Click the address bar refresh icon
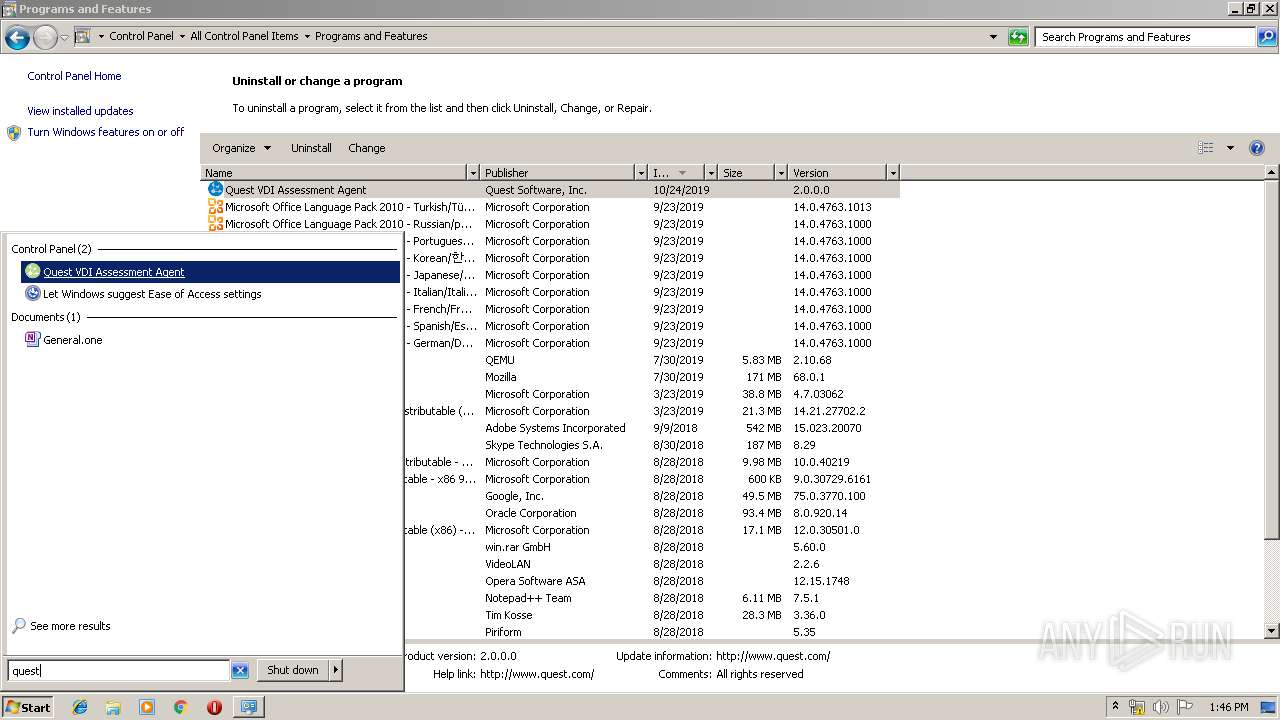Screen dimensions: 1280x720 point(1018,37)
